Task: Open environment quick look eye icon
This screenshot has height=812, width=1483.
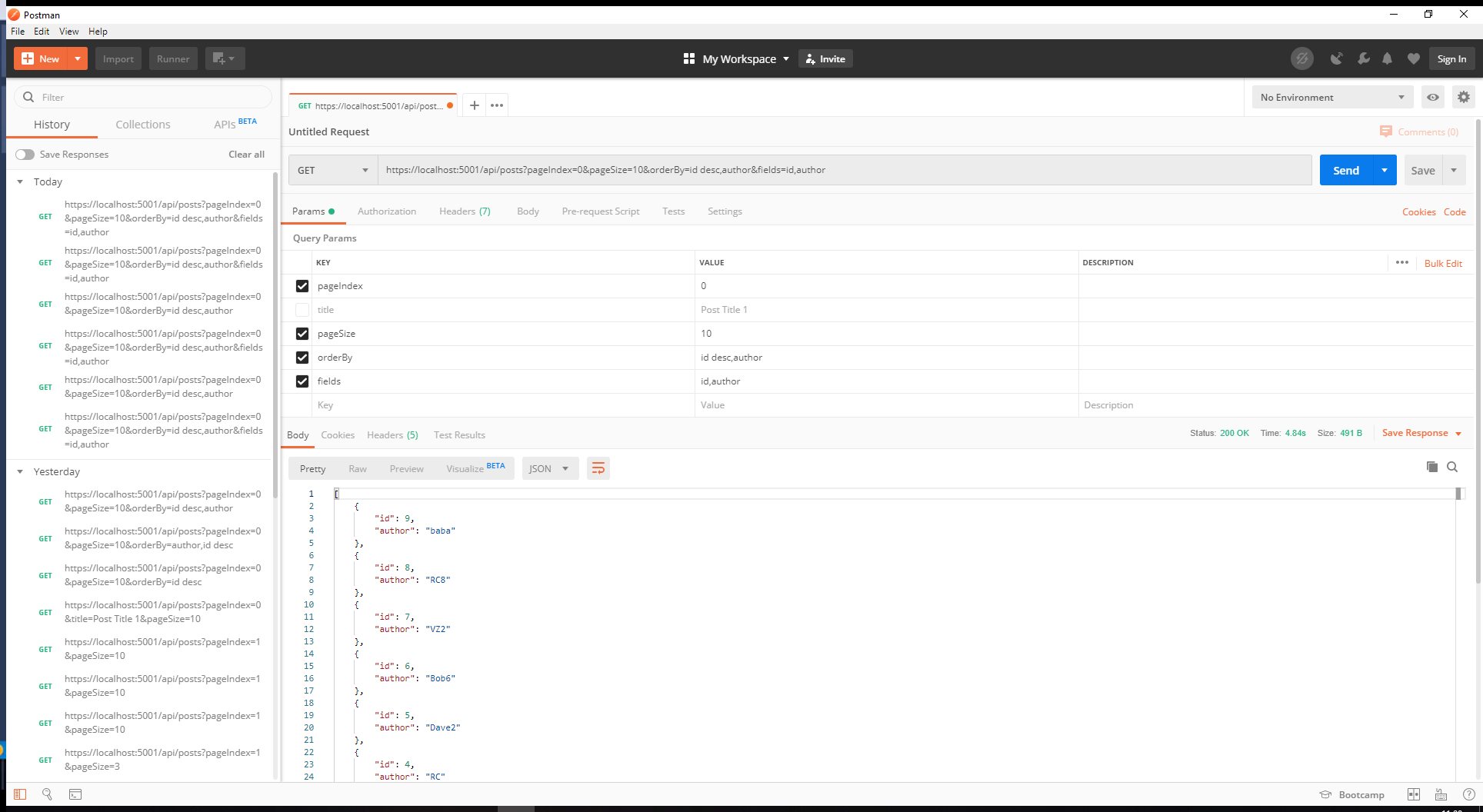Action: click(x=1432, y=97)
